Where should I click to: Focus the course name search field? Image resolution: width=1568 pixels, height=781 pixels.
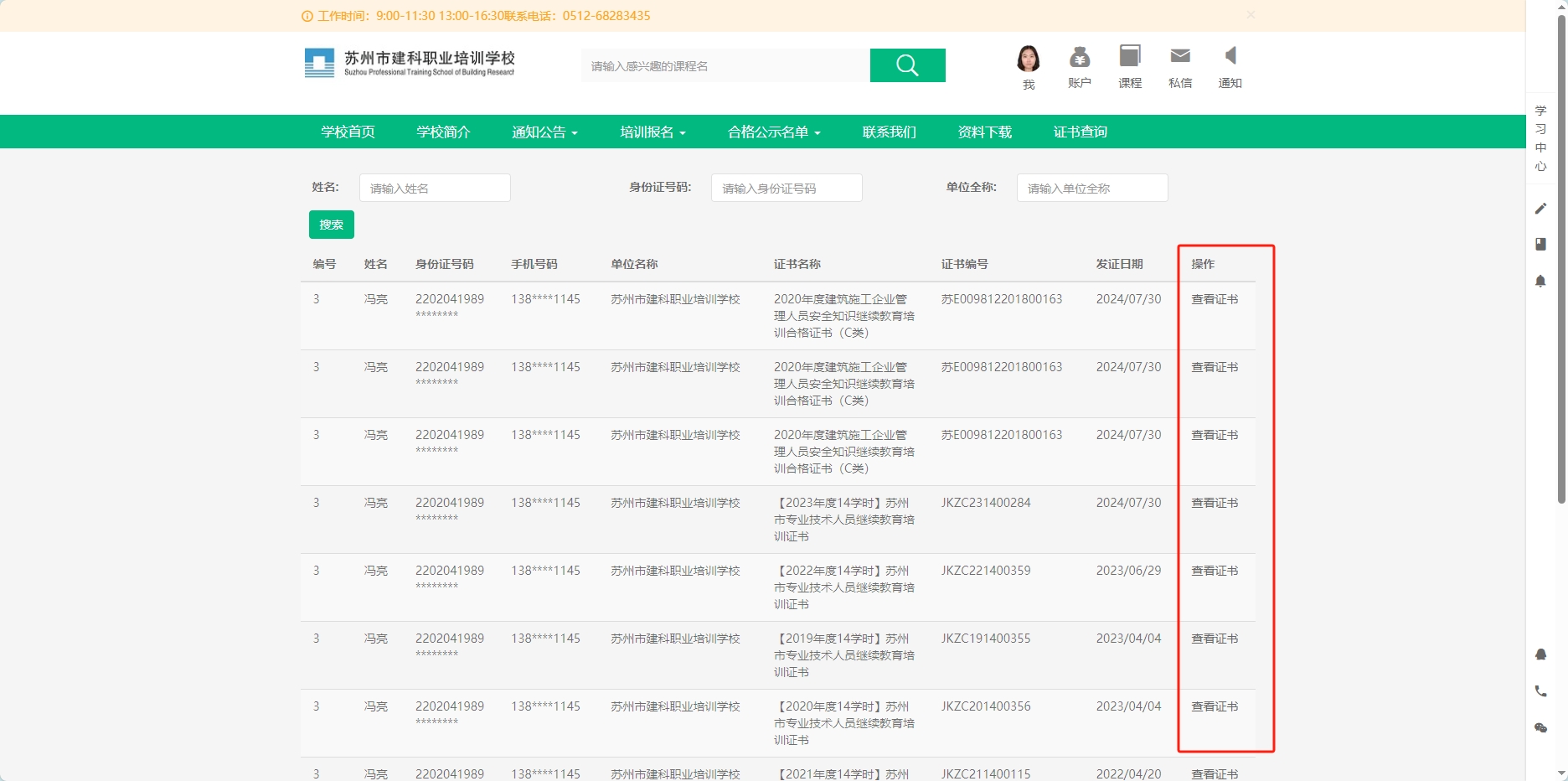[725, 65]
